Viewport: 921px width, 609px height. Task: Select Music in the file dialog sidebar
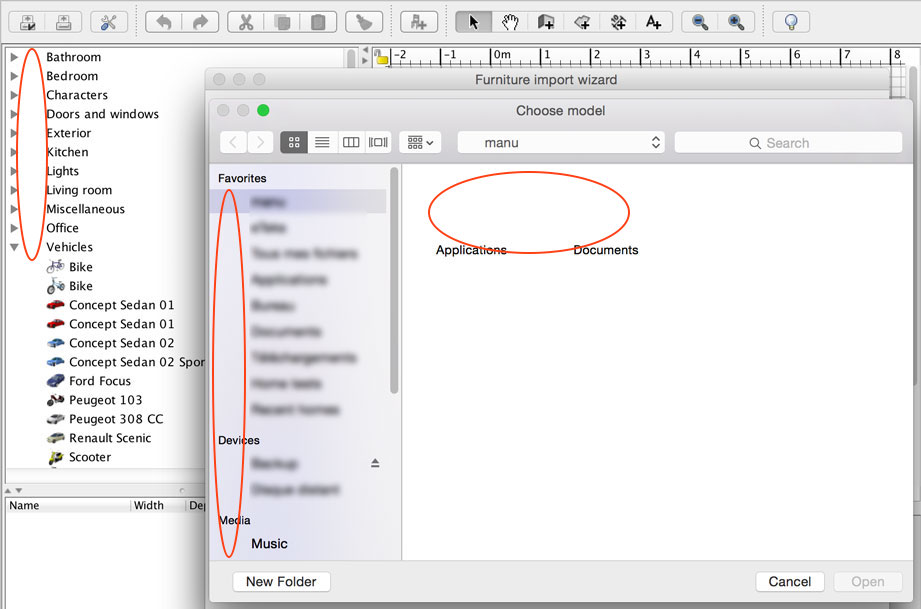270,543
